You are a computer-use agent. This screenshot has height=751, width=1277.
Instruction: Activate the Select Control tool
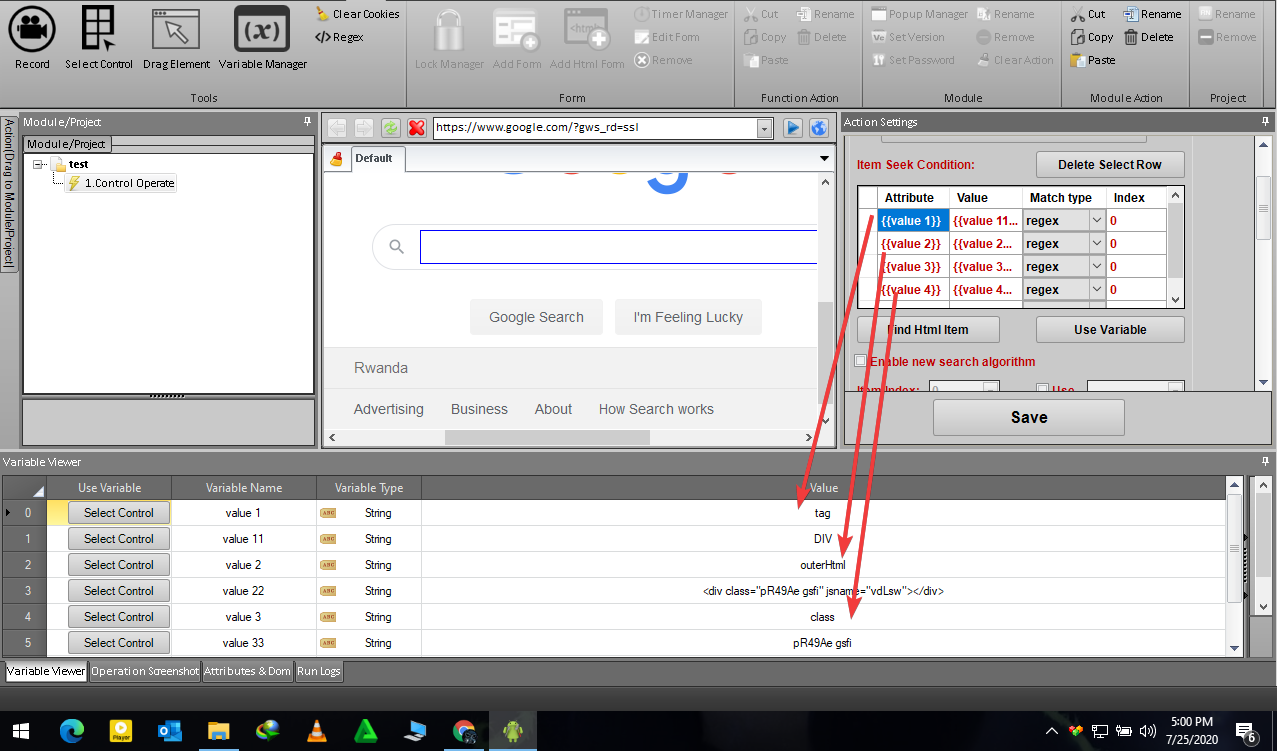[99, 37]
